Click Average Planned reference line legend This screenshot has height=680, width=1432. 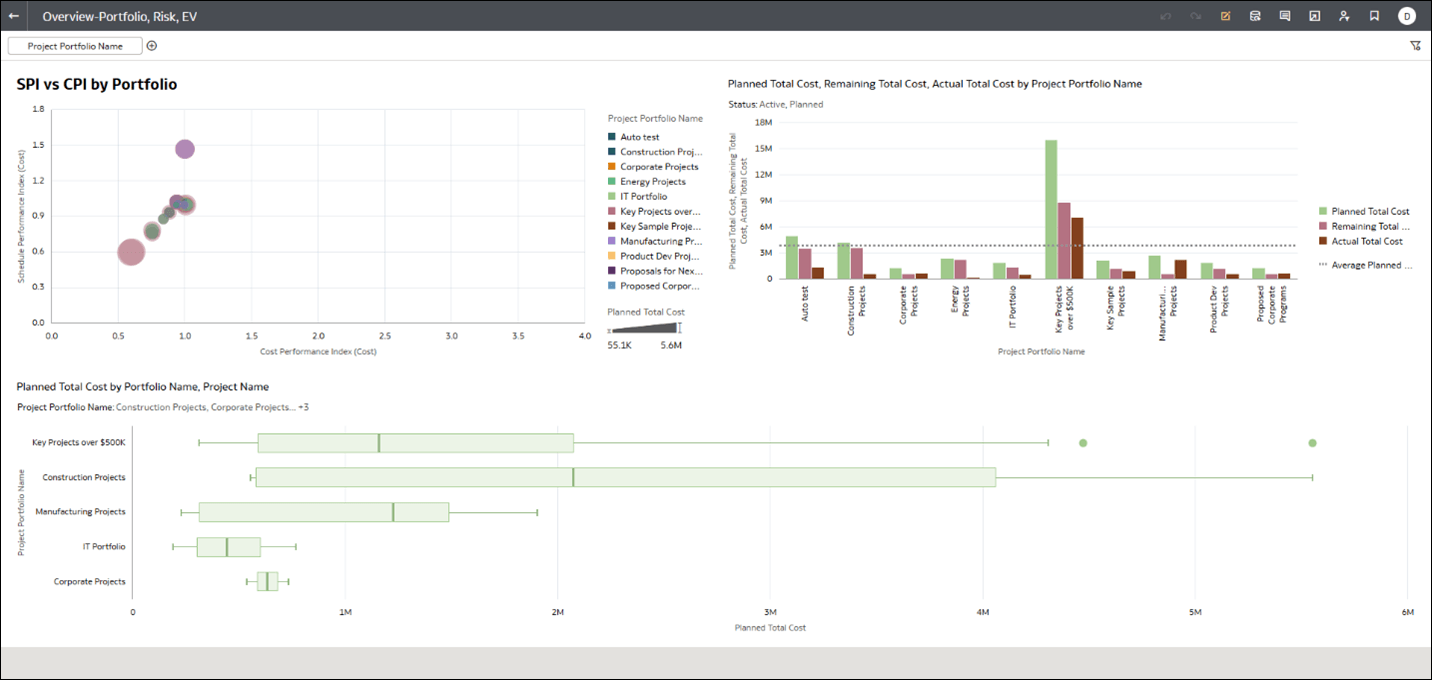[x=1366, y=265]
